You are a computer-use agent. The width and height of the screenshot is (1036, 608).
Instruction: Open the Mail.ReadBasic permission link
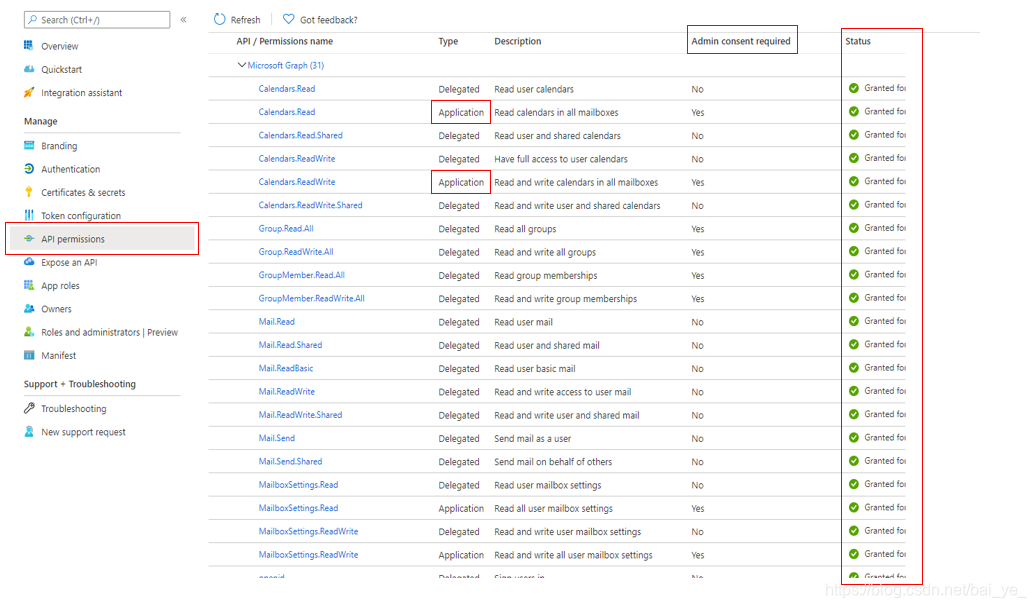pos(285,368)
